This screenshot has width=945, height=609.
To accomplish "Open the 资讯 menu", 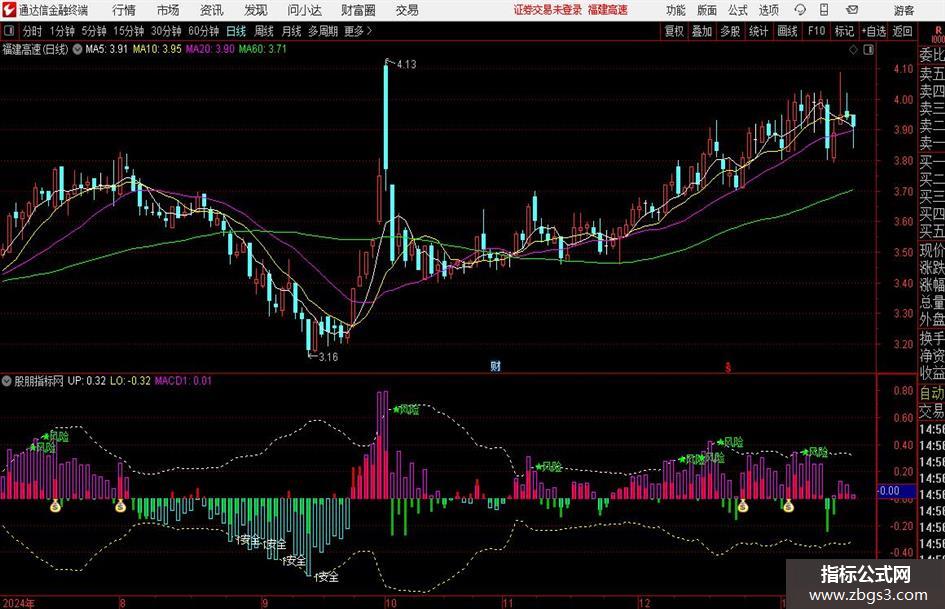I will [x=212, y=10].
